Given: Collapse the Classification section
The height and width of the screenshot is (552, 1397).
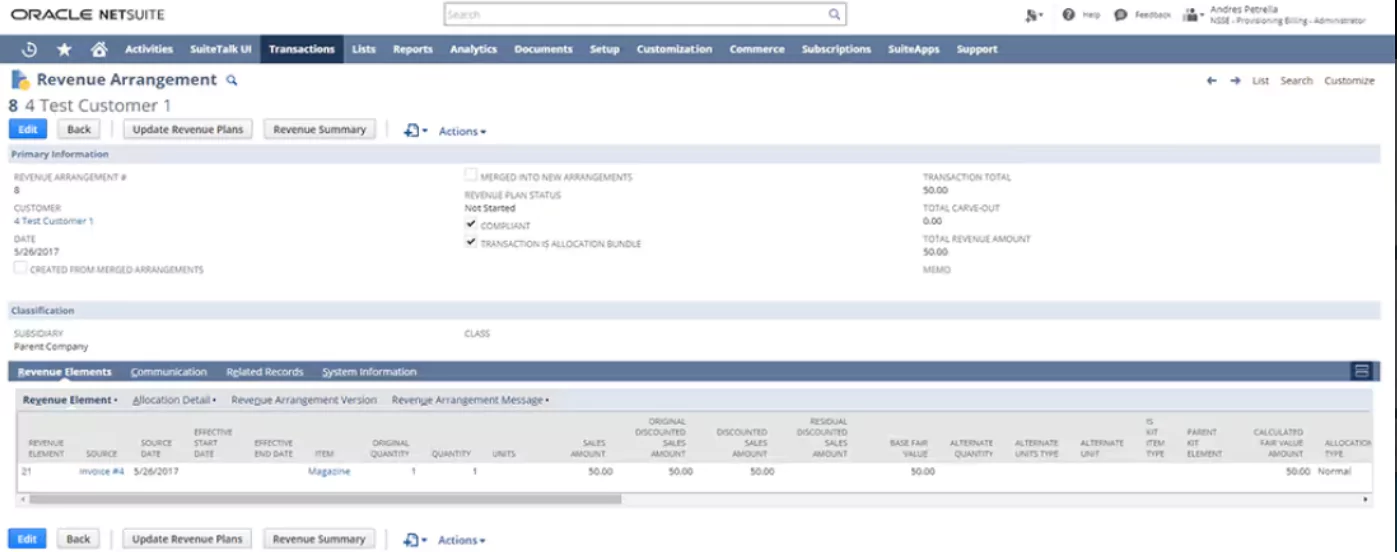Looking at the screenshot, I should (x=43, y=311).
